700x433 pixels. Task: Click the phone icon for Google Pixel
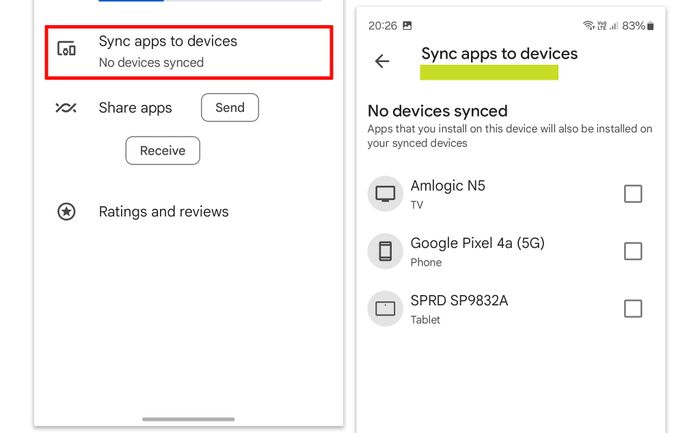click(x=385, y=251)
